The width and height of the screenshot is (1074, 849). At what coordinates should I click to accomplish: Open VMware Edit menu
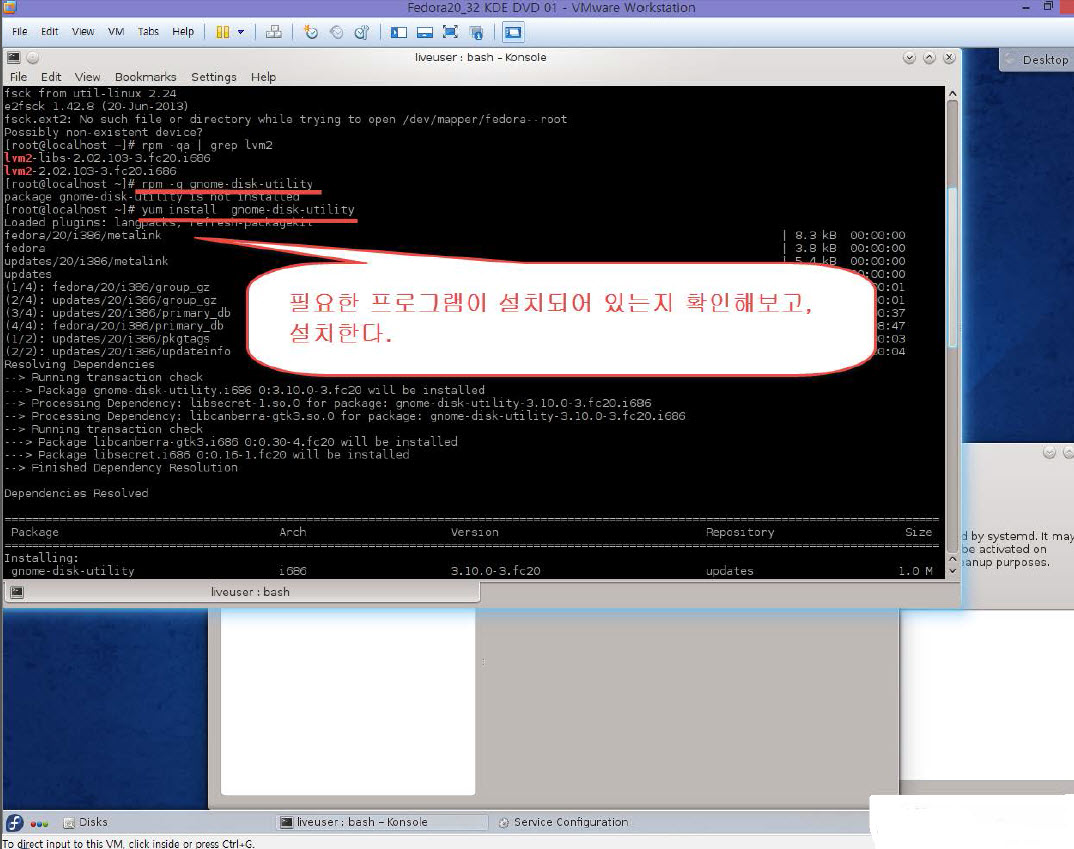[49, 31]
